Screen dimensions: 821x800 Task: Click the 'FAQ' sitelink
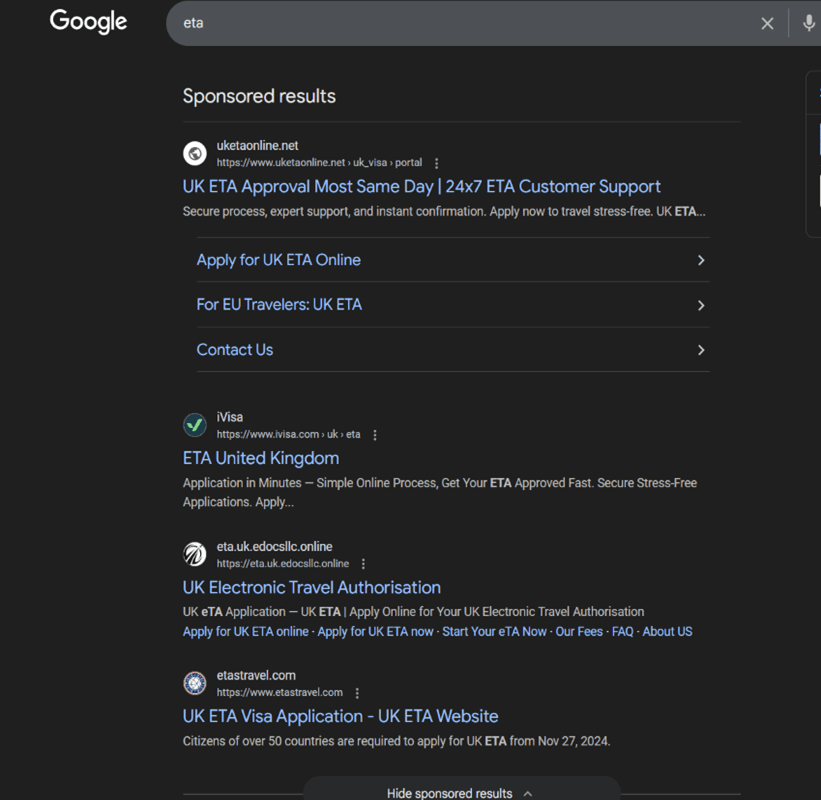point(622,631)
